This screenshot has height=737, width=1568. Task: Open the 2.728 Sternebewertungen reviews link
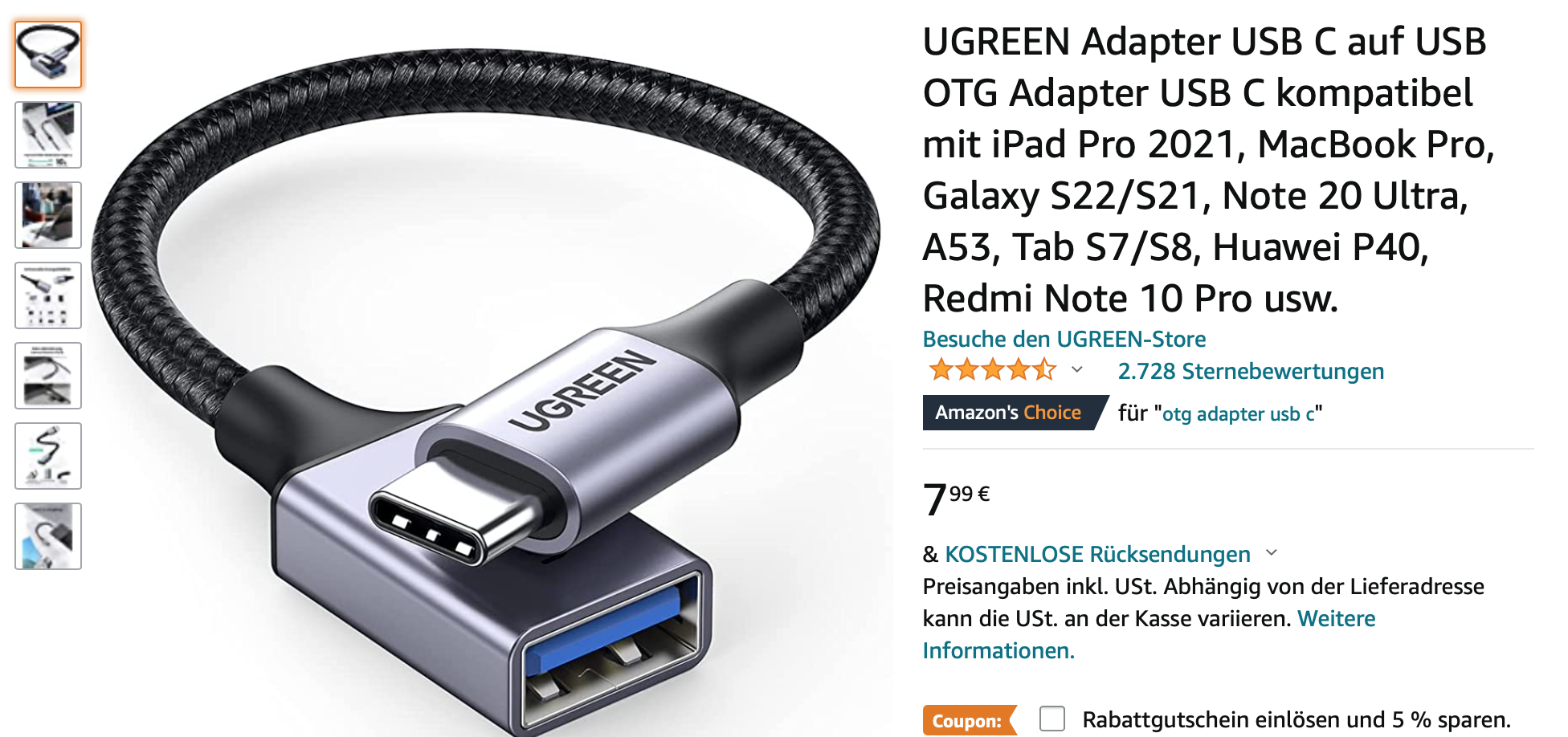(1251, 371)
